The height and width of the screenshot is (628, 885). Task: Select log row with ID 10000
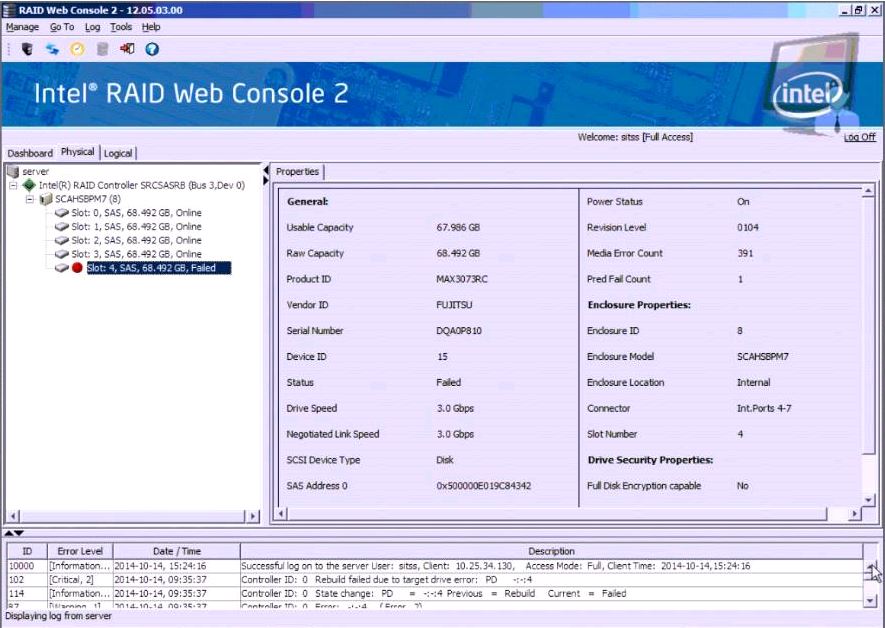(435, 566)
